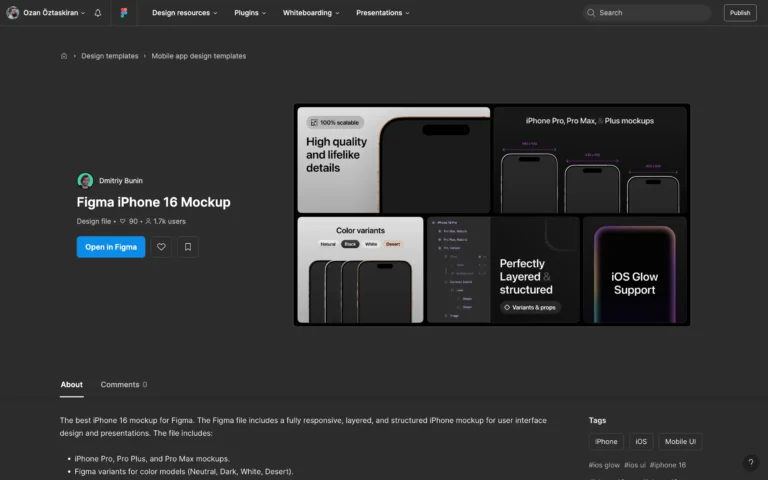This screenshot has height=480, width=768.
Task: Visit author Dmitriy Bunin's profile name
Action: pos(120,181)
